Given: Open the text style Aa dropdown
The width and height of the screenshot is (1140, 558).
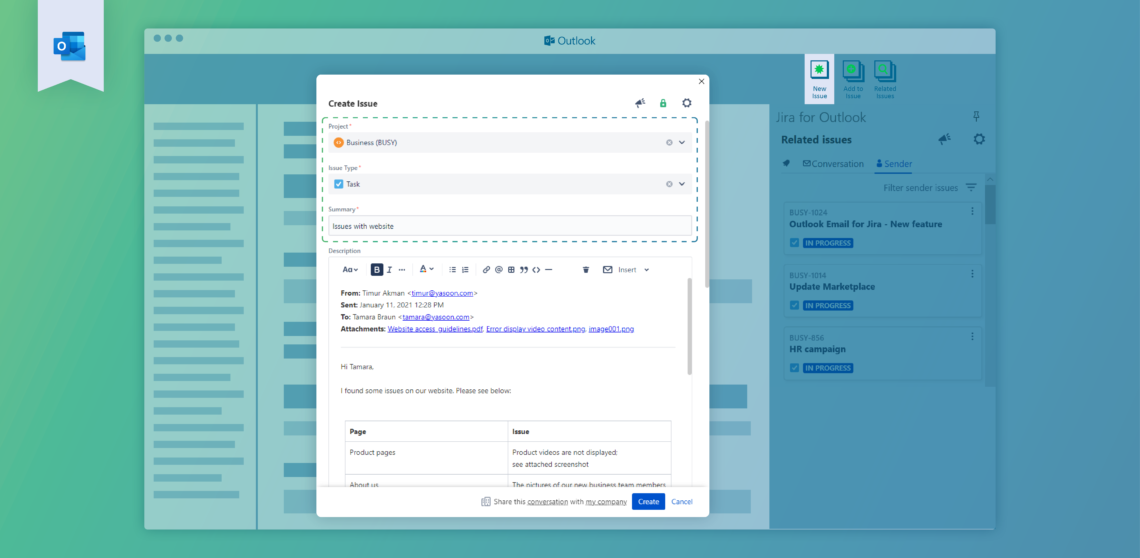Looking at the screenshot, I should pos(350,270).
